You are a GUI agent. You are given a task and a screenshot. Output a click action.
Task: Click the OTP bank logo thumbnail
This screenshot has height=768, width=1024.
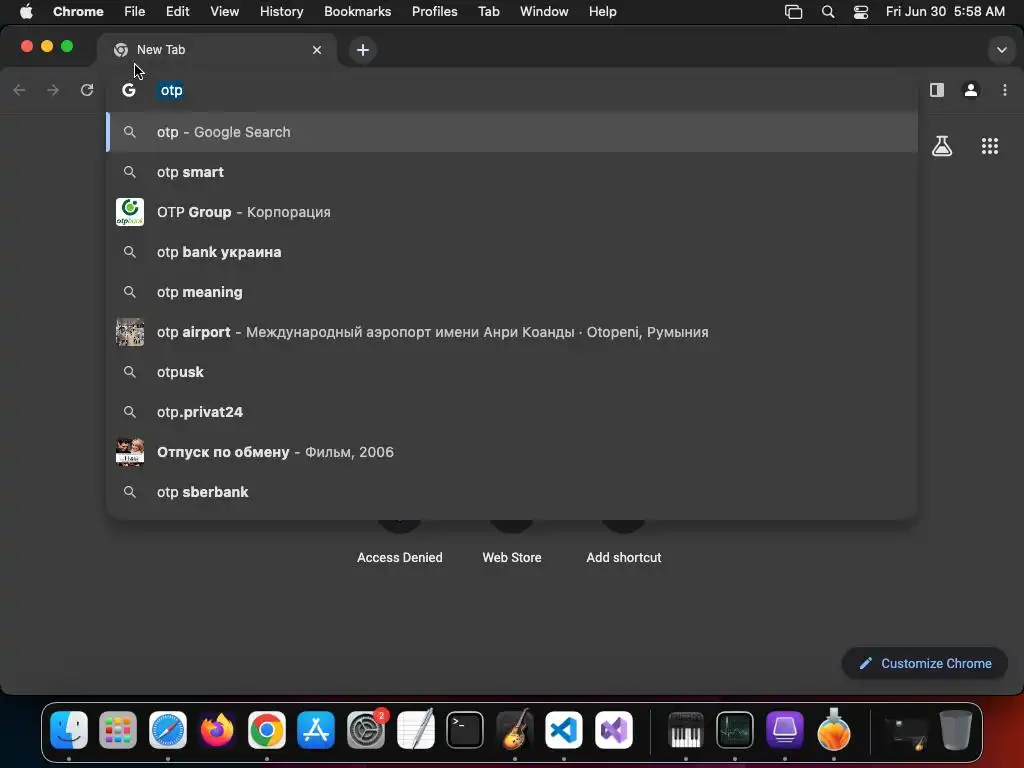pos(130,212)
